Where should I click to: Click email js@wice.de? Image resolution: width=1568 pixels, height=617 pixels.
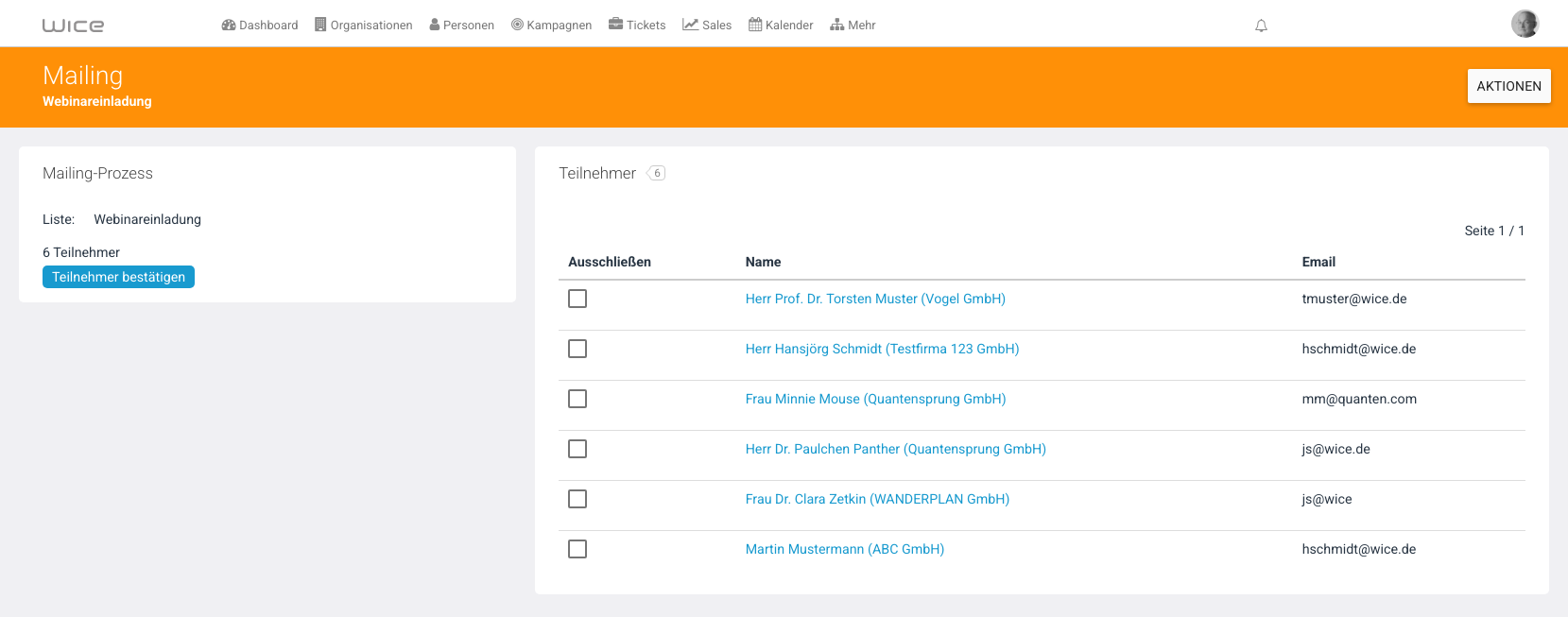click(1335, 449)
